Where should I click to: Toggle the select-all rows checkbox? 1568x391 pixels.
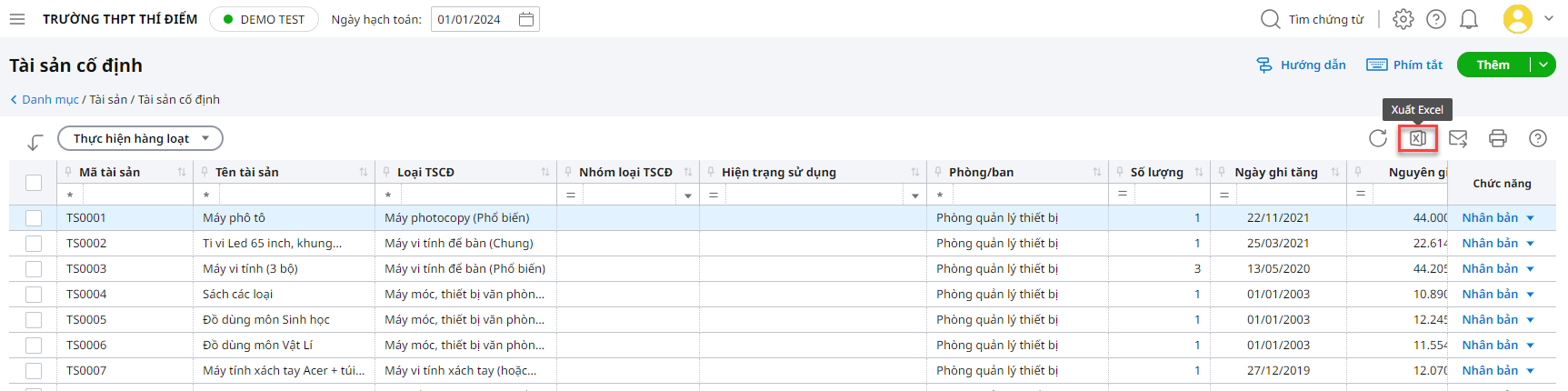pyautogui.click(x=34, y=183)
